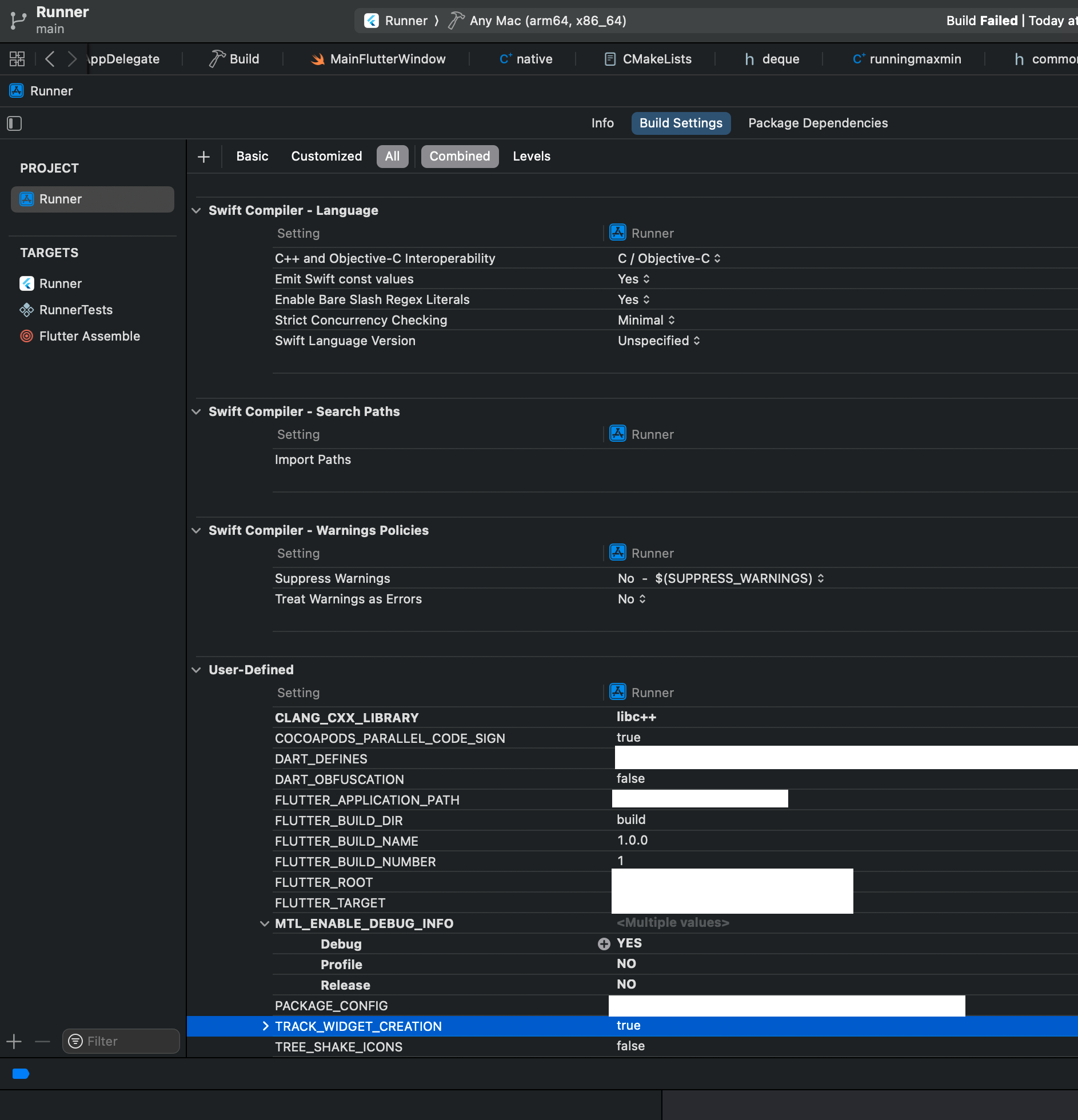Collapse Swift Compiler - Search Paths section
This screenshot has width=1078, height=1120.
point(196,412)
